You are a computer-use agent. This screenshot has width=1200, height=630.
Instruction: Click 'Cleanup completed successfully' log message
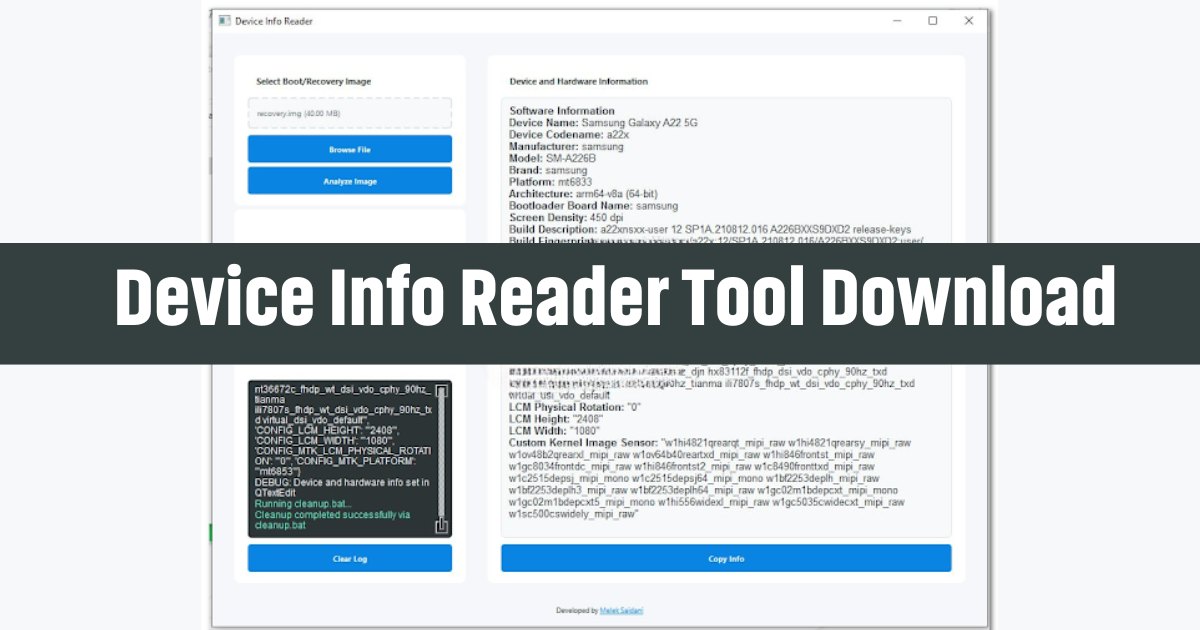332,520
